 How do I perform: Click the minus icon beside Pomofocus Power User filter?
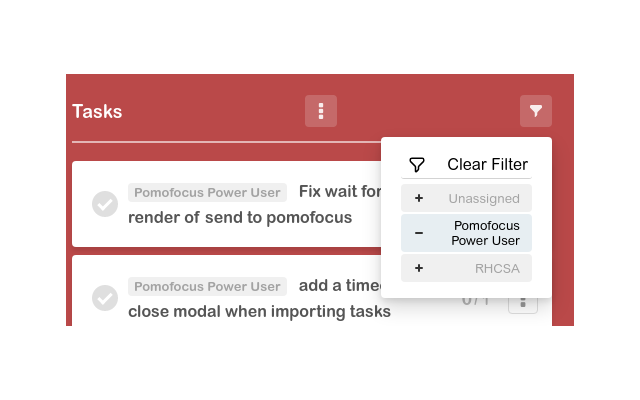click(x=419, y=233)
